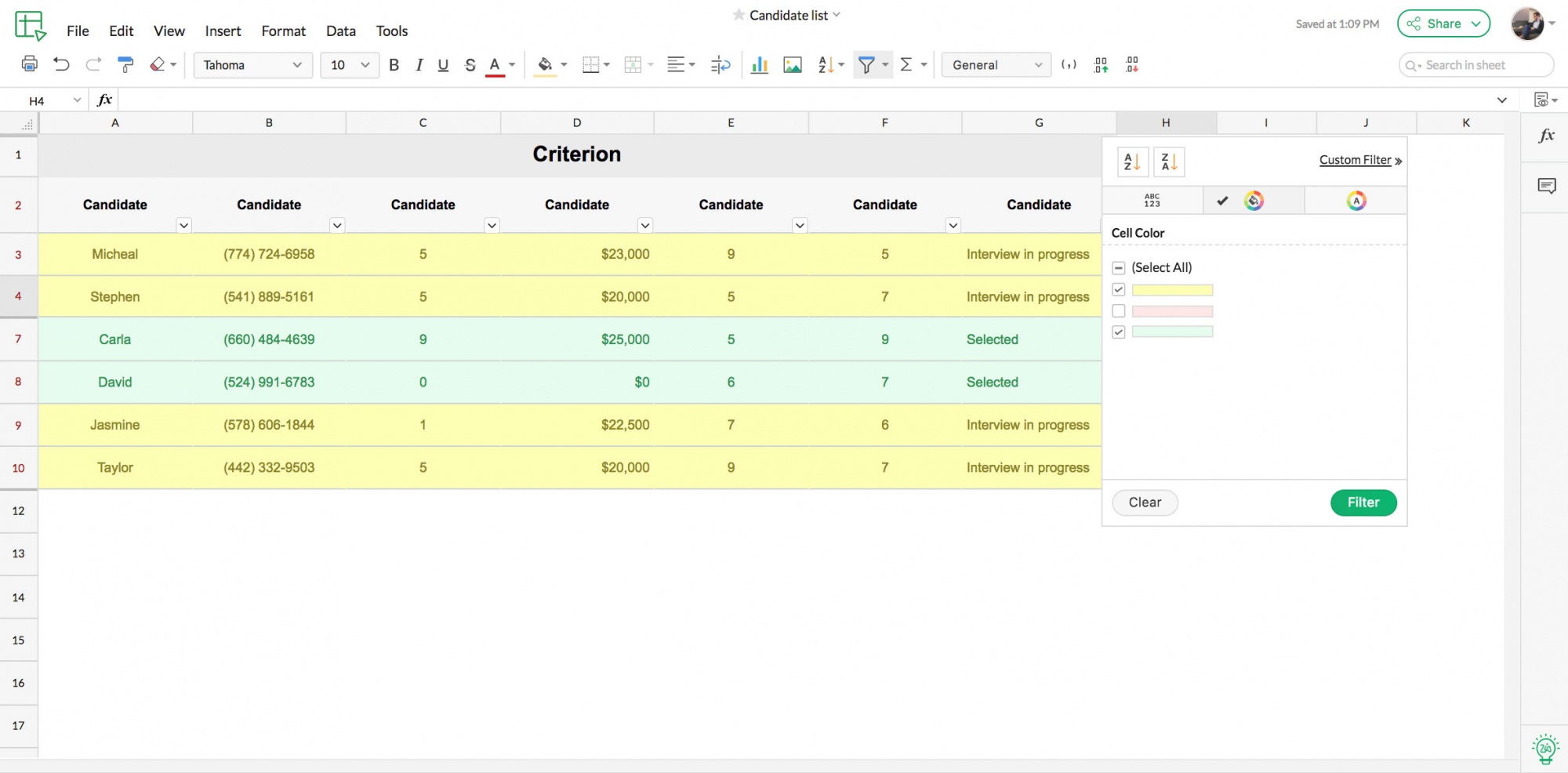Click the print icon in toolbar
Viewport: 1568px width, 773px height.
[30, 64]
